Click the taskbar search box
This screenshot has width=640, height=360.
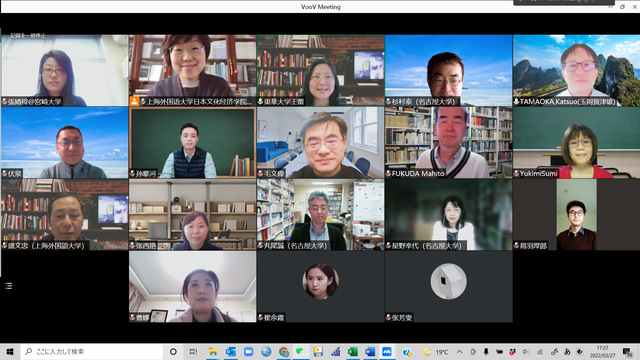92,351
